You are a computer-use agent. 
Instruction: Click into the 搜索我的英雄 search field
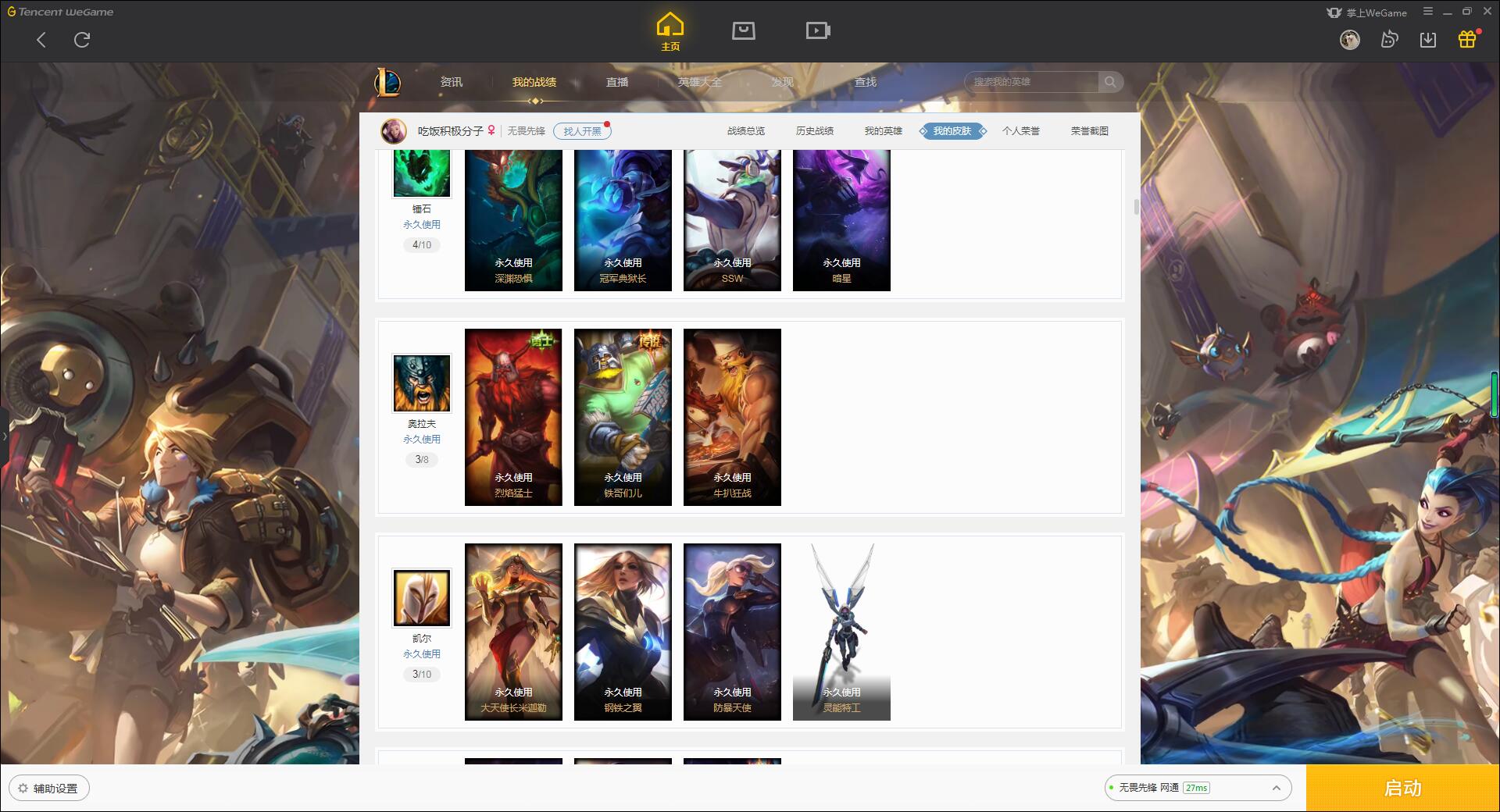1031,82
